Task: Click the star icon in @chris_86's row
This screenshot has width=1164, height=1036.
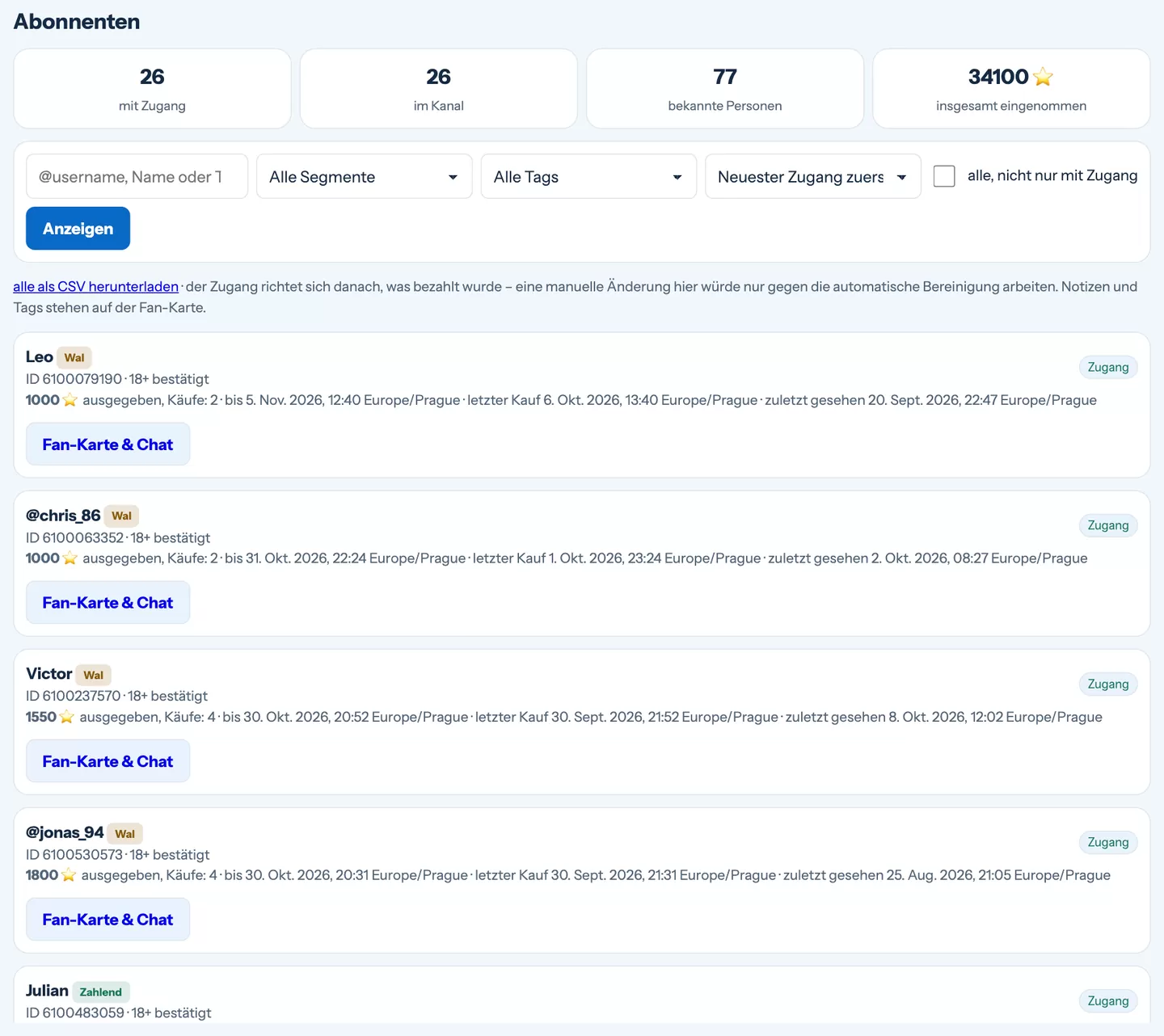Action: coord(70,558)
